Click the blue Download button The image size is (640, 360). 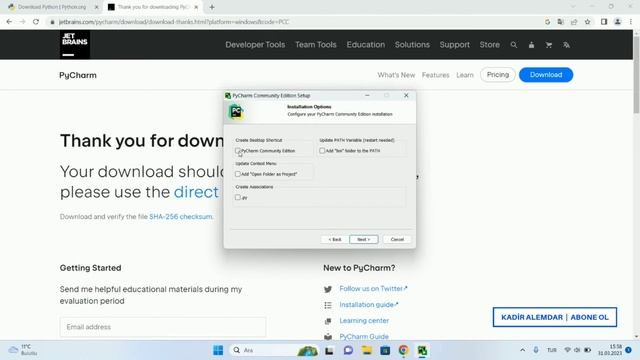pyautogui.click(x=546, y=75)
